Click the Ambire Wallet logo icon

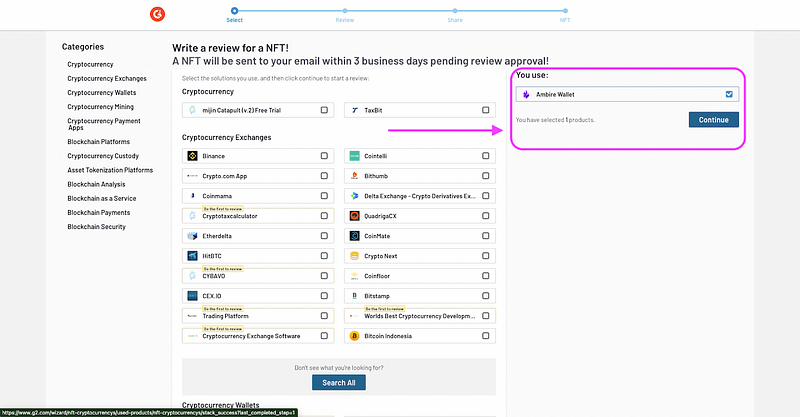[526, 94]
